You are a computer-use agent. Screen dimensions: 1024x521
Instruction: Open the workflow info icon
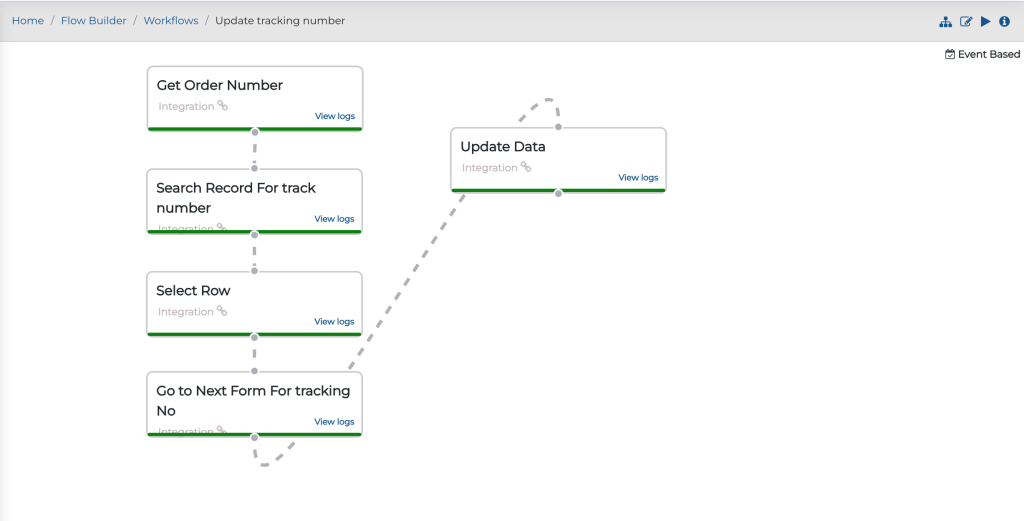pyautogui.click(x=1004, y=22)
